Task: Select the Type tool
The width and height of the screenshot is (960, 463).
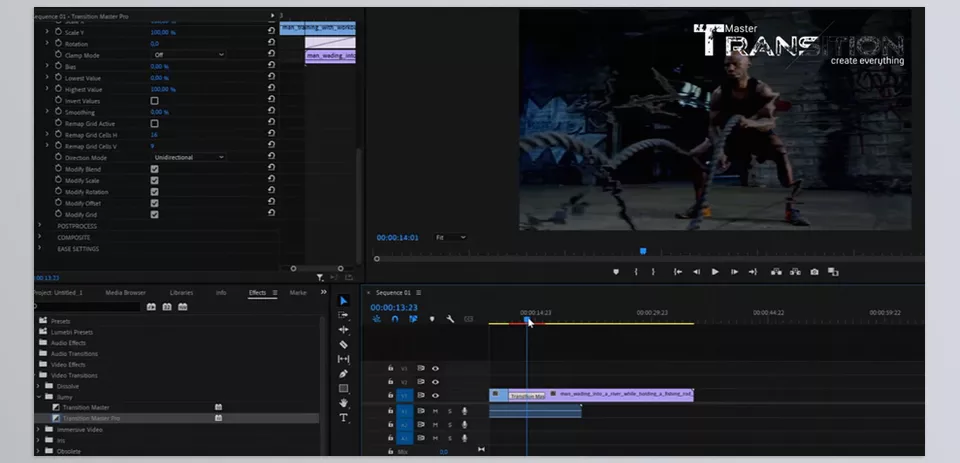Action: click(343, 418)
